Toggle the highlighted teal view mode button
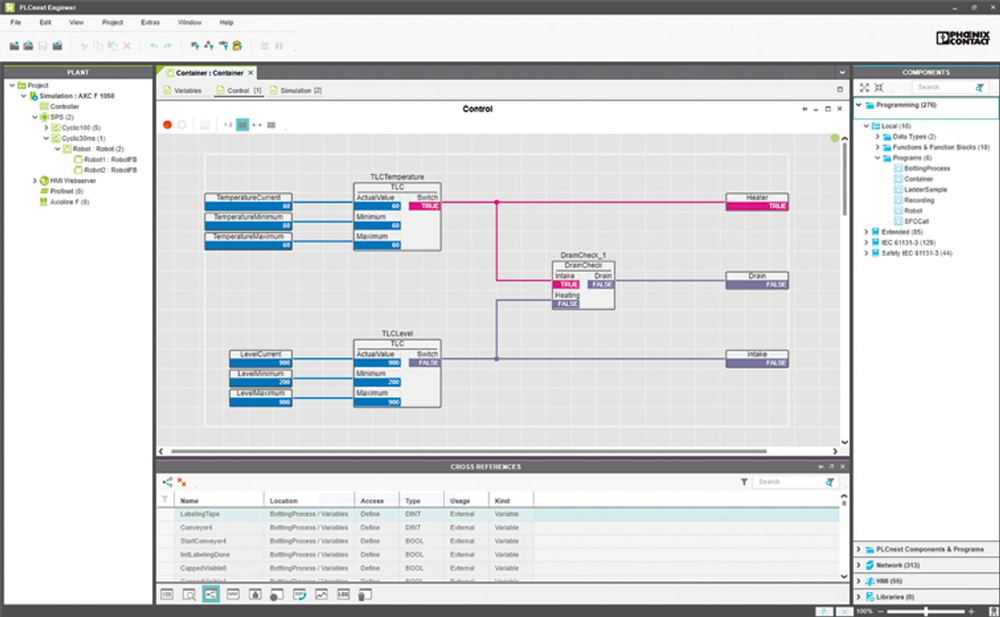 click(242, 125)
